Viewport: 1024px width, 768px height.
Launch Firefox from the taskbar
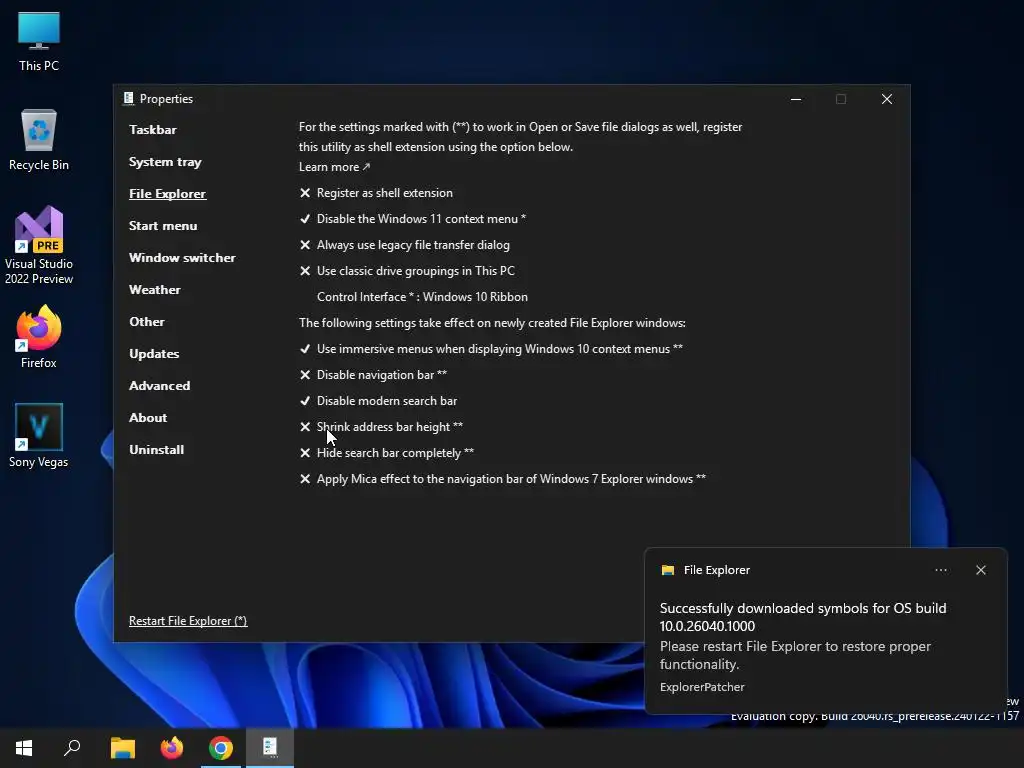[x=172, y=748]
